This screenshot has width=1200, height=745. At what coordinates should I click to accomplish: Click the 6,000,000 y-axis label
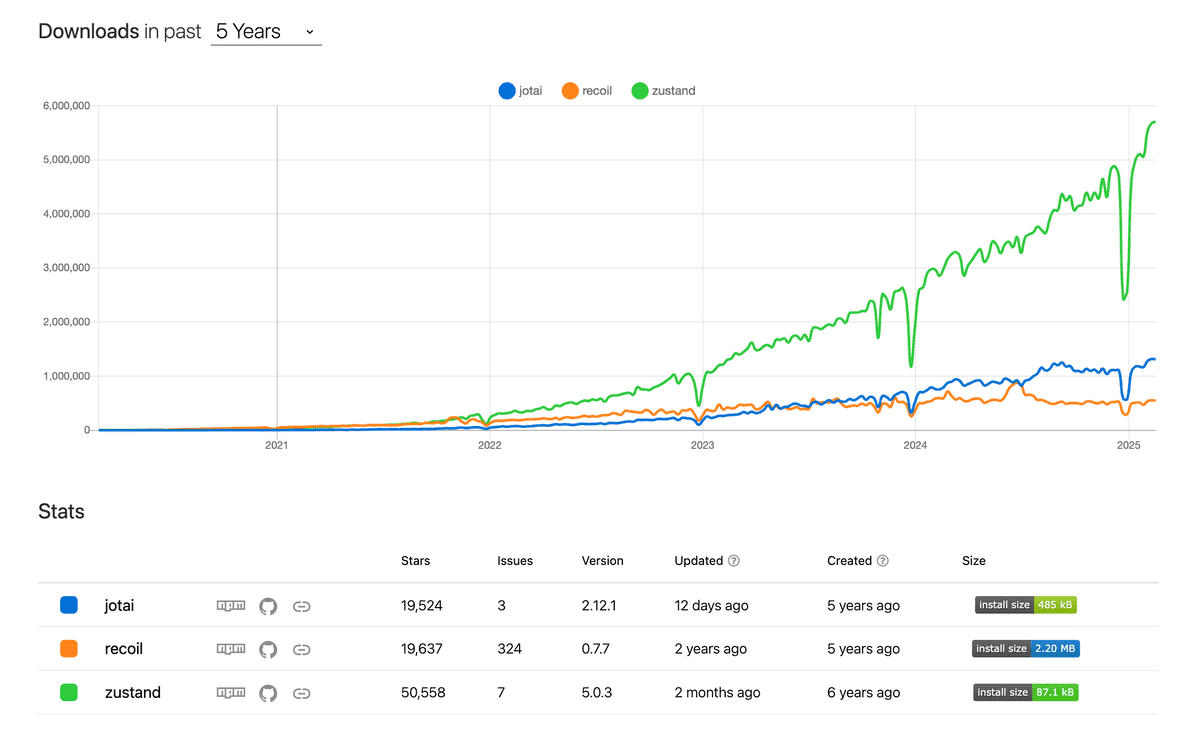[x=65, y=105]
